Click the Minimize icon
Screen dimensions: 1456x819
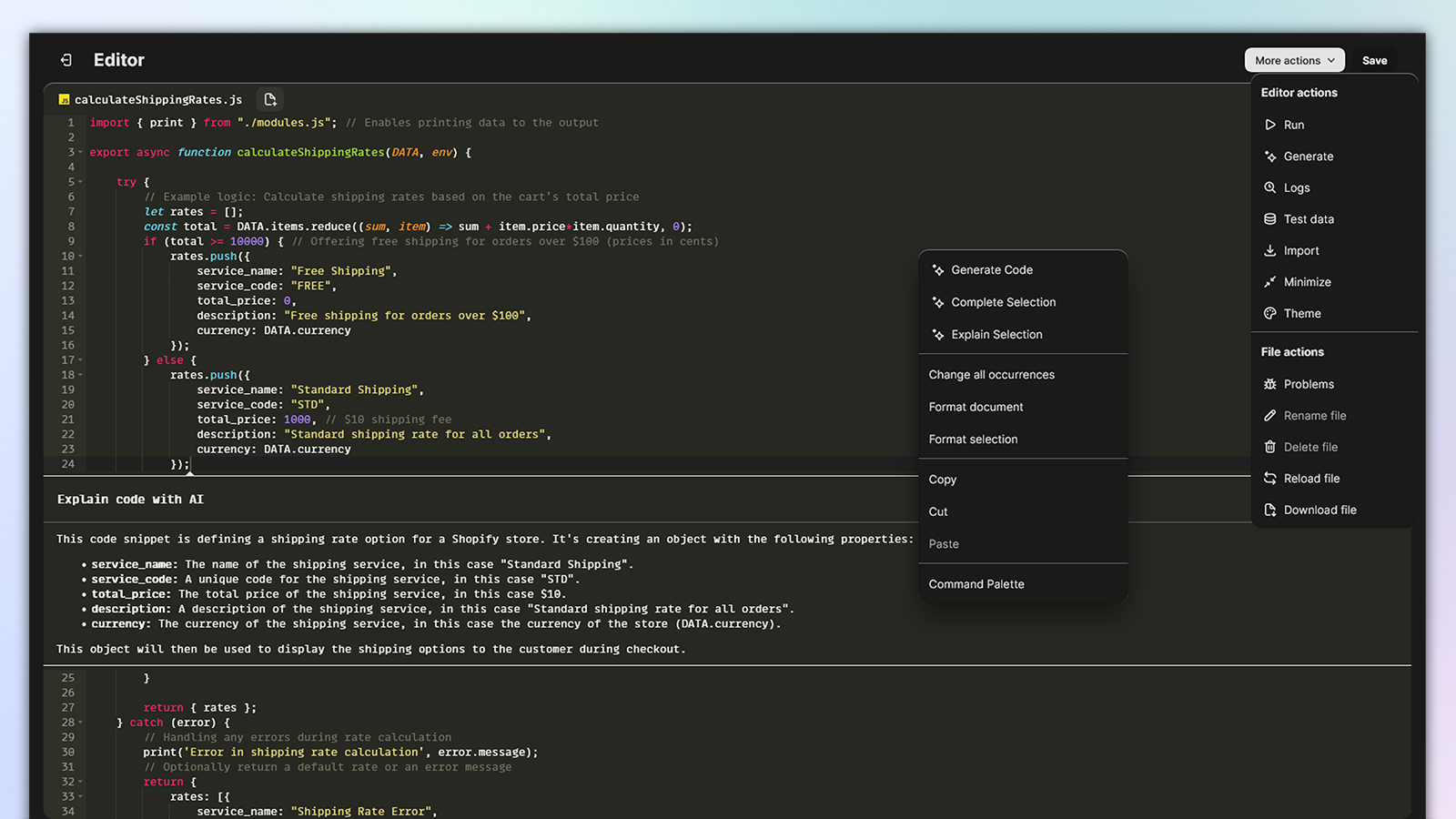pos(1270,282)
